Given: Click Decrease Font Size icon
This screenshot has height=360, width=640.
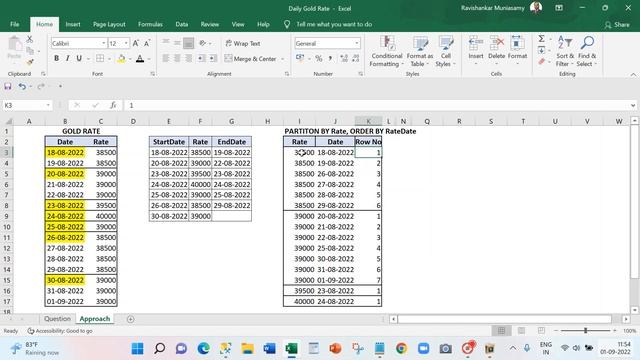Looking at the screenshot, I should [x=147, y=43].
